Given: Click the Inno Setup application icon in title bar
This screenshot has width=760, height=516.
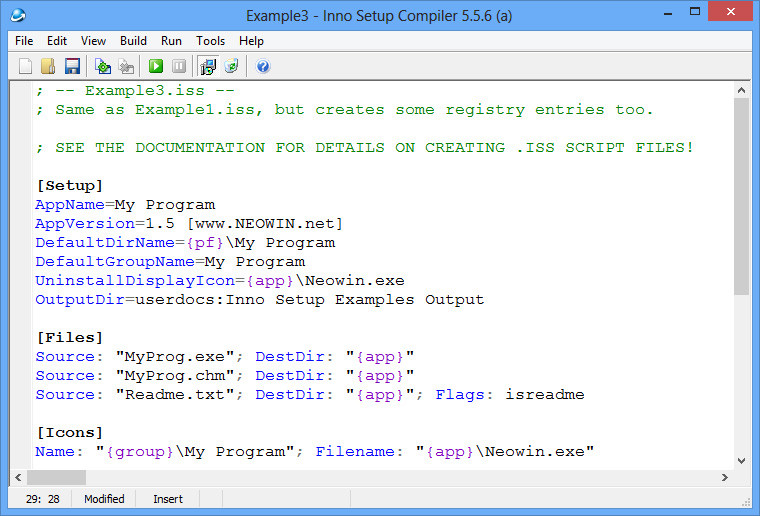Looking at the screenshot, I should coord(18,15).
